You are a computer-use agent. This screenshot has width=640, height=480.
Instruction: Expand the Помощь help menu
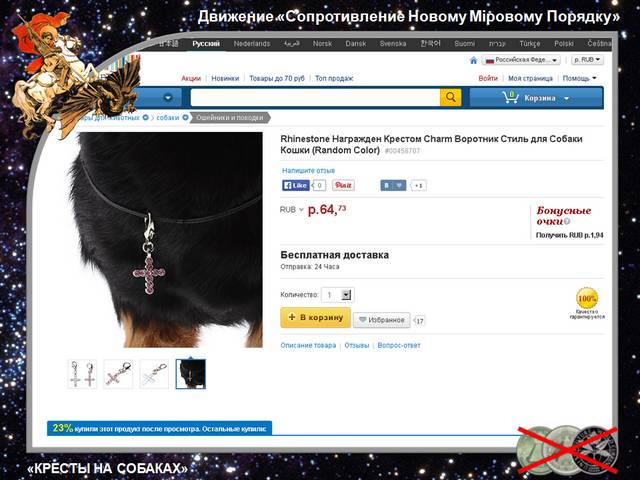click(579, 78)
